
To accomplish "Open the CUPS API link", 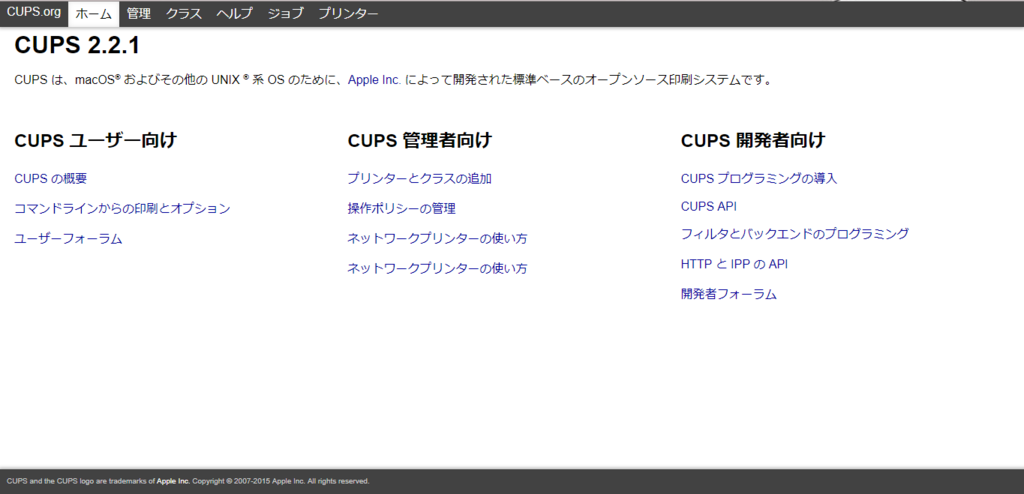I will point(709,206).
